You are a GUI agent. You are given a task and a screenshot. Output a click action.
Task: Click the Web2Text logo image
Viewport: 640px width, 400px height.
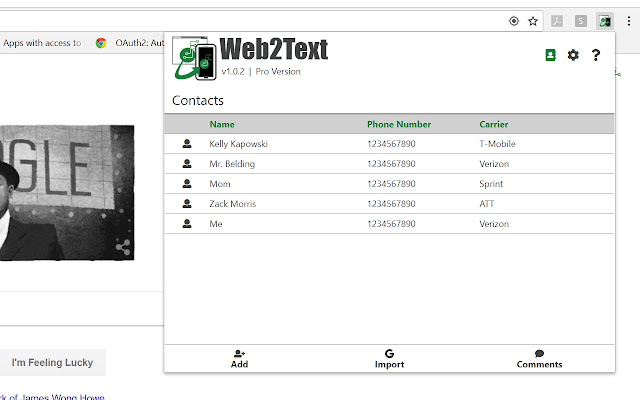tap(194, 58)
